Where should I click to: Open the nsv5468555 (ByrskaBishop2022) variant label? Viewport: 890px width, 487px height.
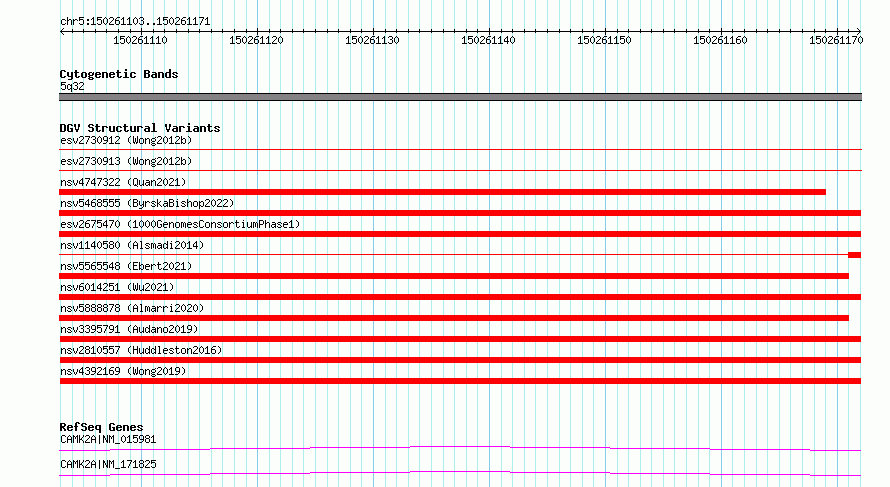147,203
